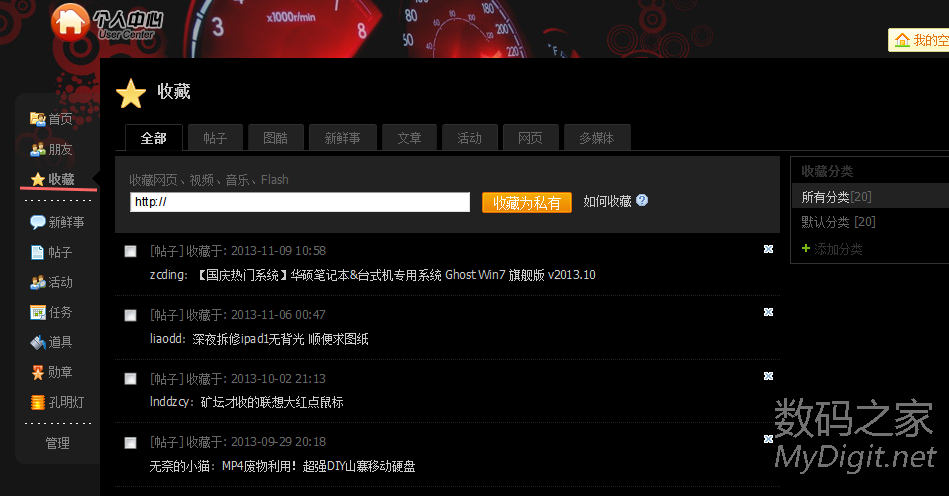Open 朋友 in the sidebar
The width and height of the screenshot is (949, 496).
pos(51,149)
